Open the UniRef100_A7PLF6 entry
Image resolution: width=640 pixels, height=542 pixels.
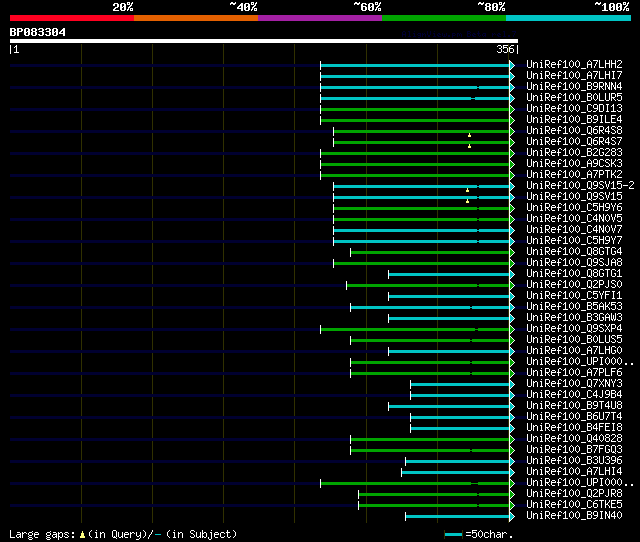pyautogui.click(x=574, y=373)
